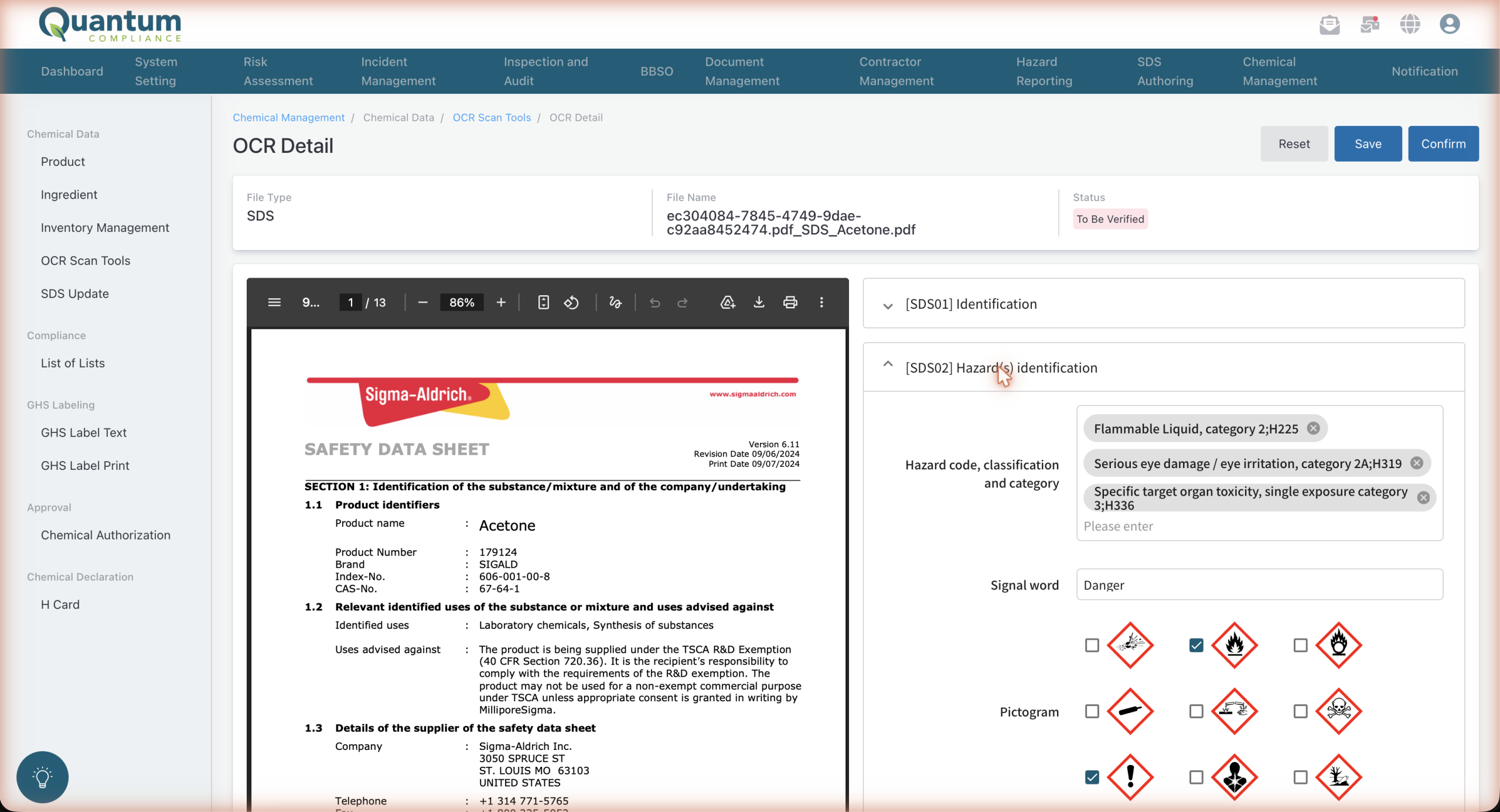Open the lightbulb tips button
Screen dimensions: 1500x812
[x=42, y=777]
